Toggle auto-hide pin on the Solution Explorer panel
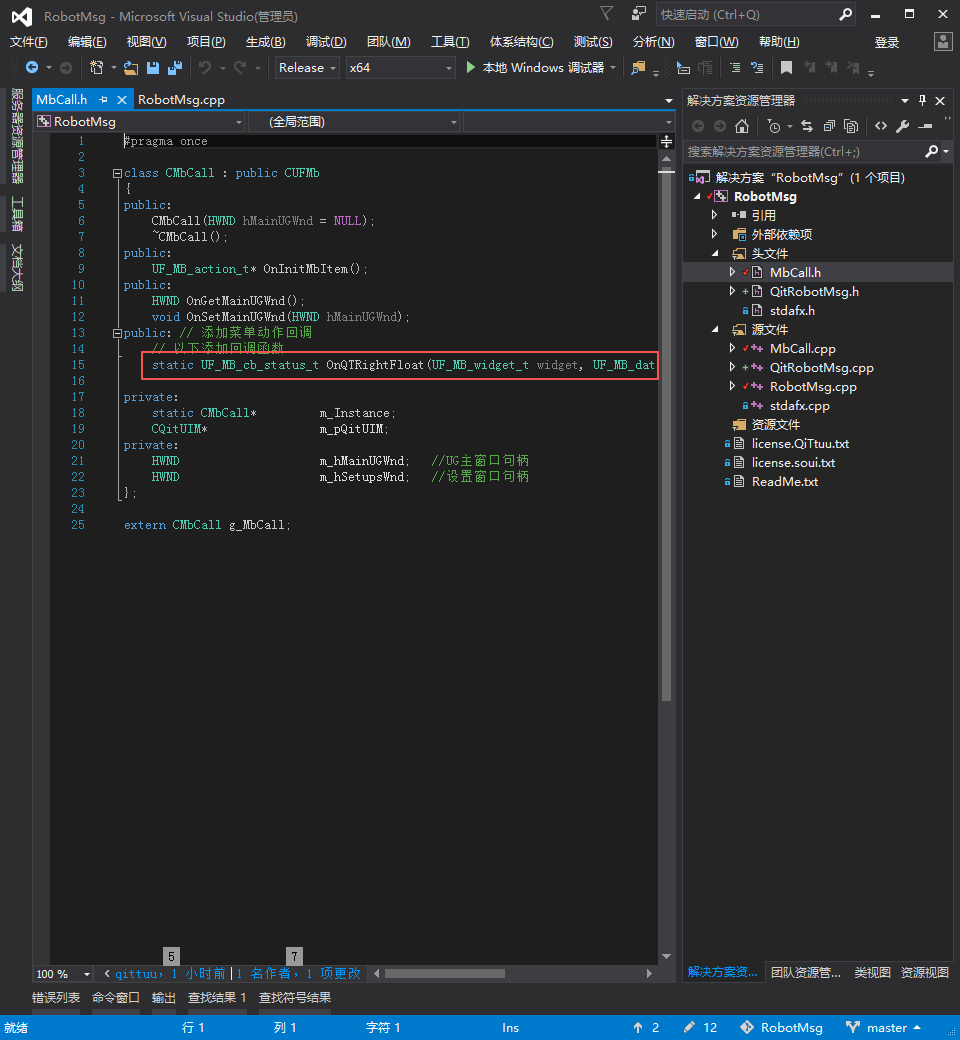 [922, 100]
